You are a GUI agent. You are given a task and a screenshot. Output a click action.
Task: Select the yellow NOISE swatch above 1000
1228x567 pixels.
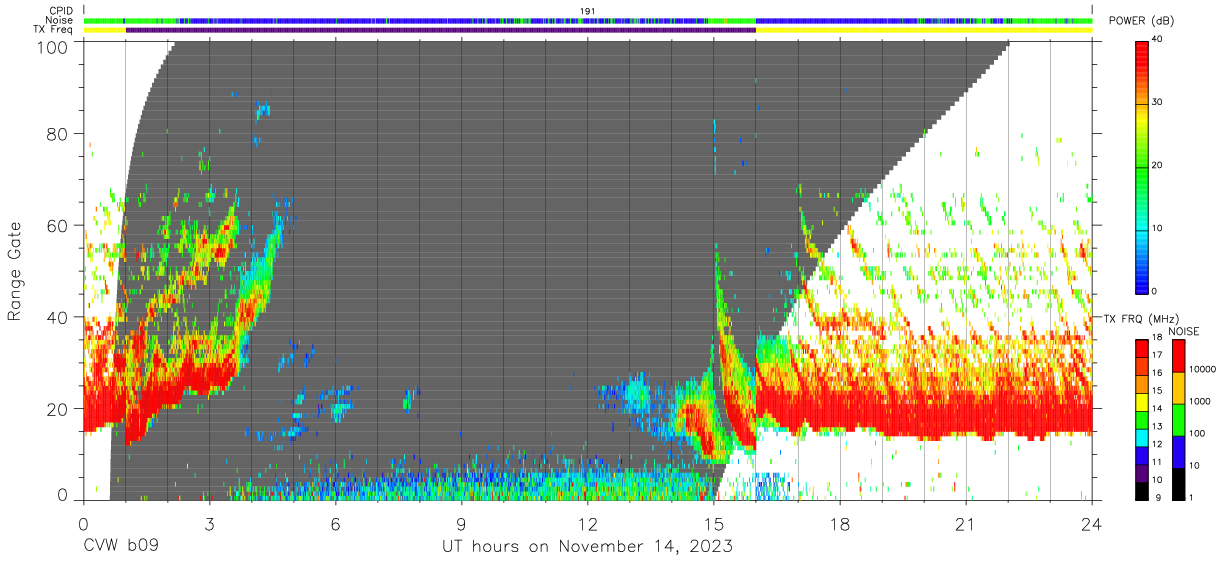[1177, 388]
